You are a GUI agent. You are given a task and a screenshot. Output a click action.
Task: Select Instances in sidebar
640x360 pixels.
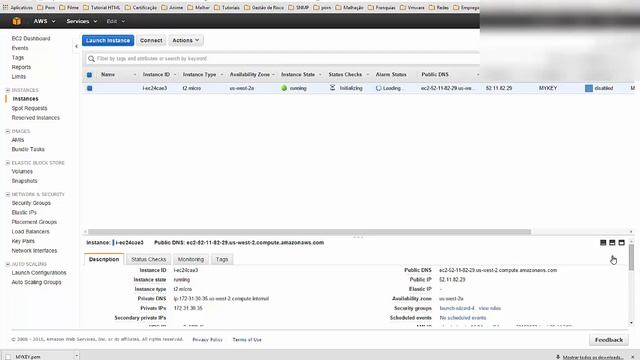tap(25, 99)
